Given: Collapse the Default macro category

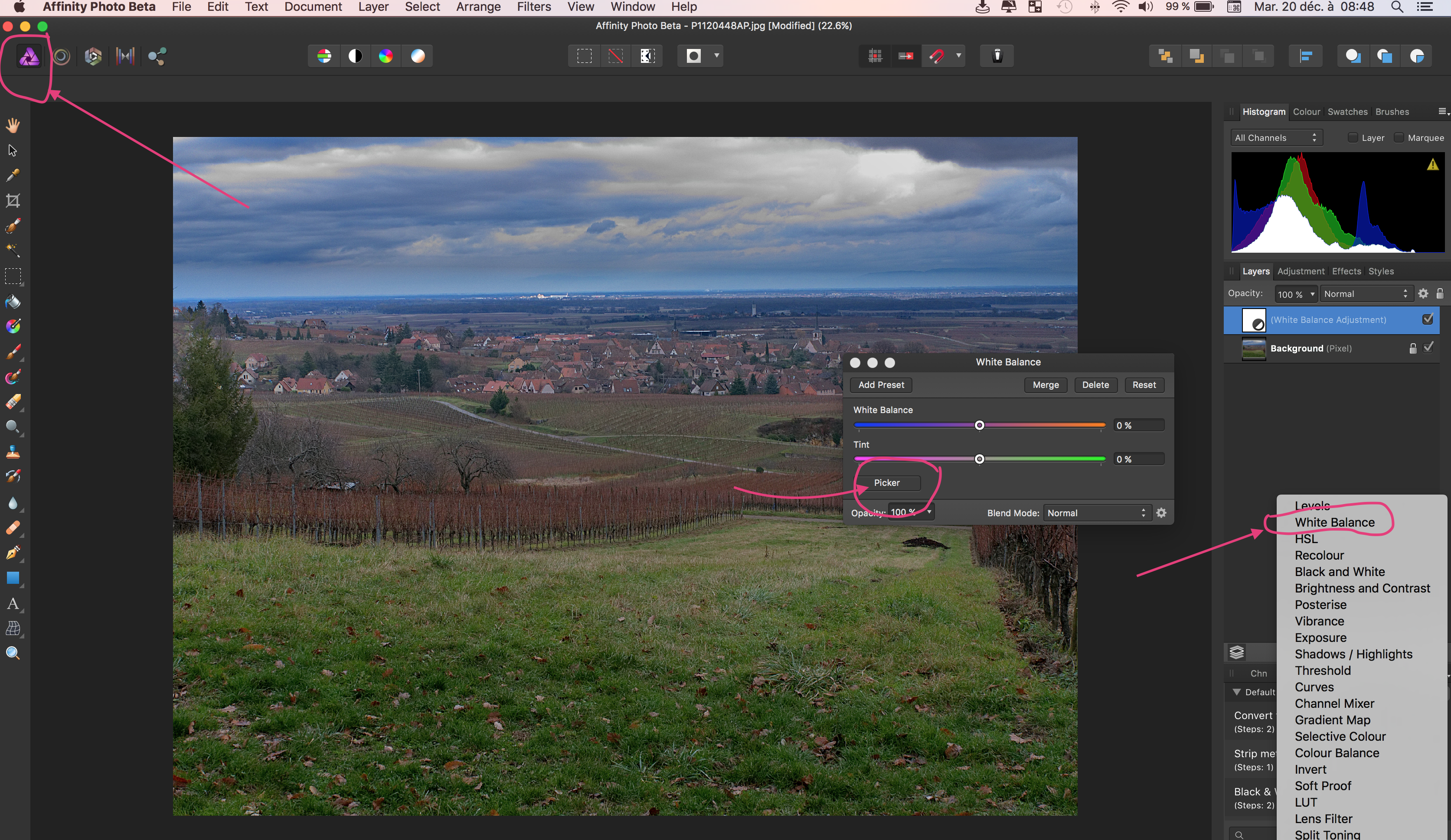Looking at the screenshot, I should coord(1236,692).
